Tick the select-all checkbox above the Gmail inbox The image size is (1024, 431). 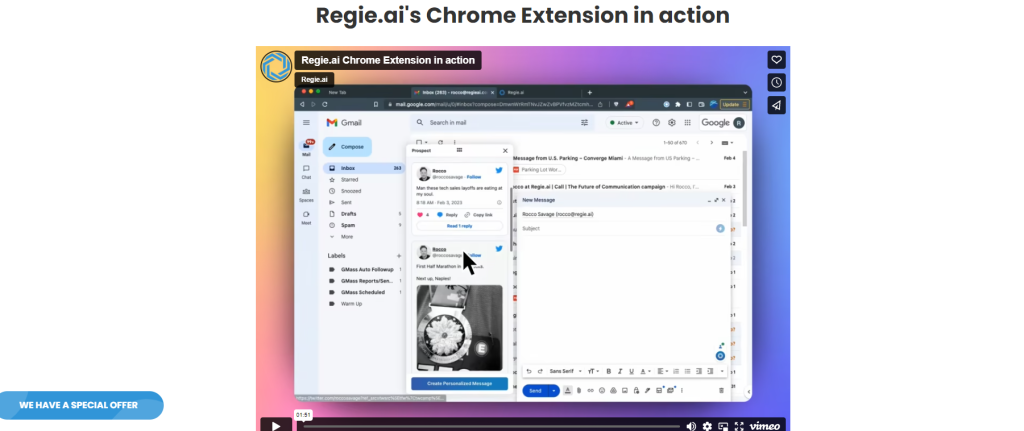point(419,143)
